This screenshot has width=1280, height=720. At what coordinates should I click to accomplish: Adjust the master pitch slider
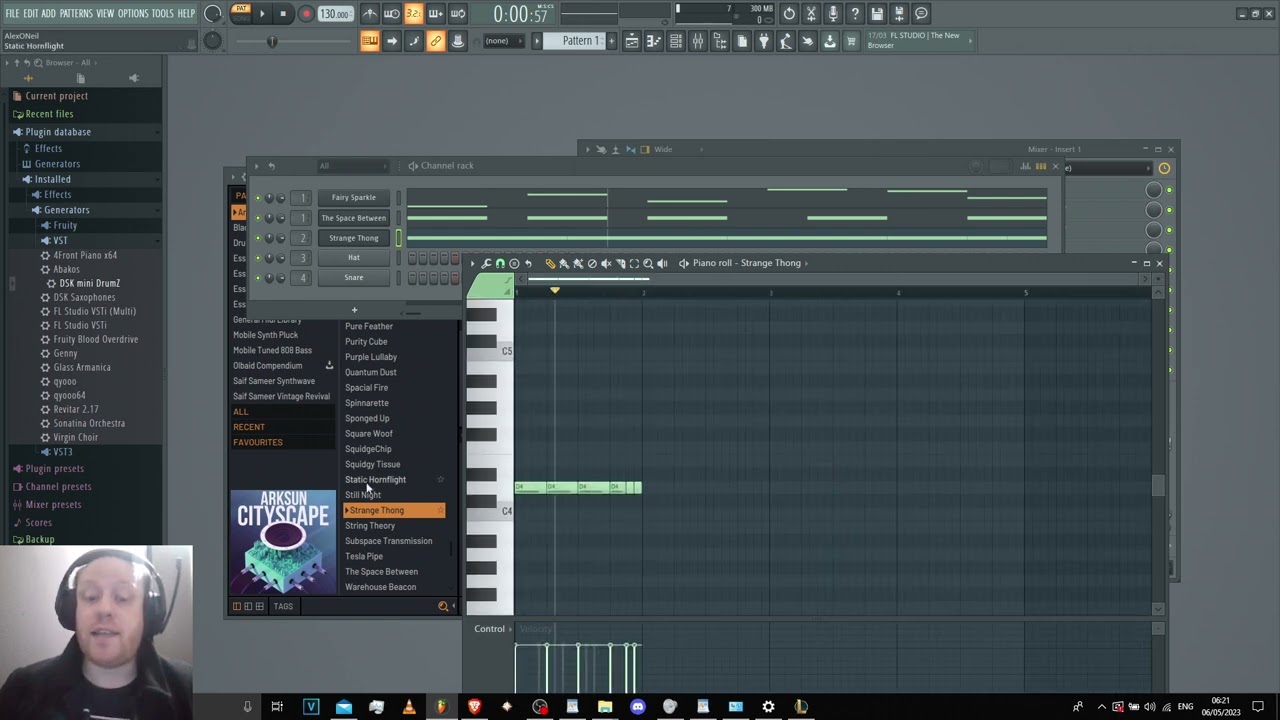(272, 41)
